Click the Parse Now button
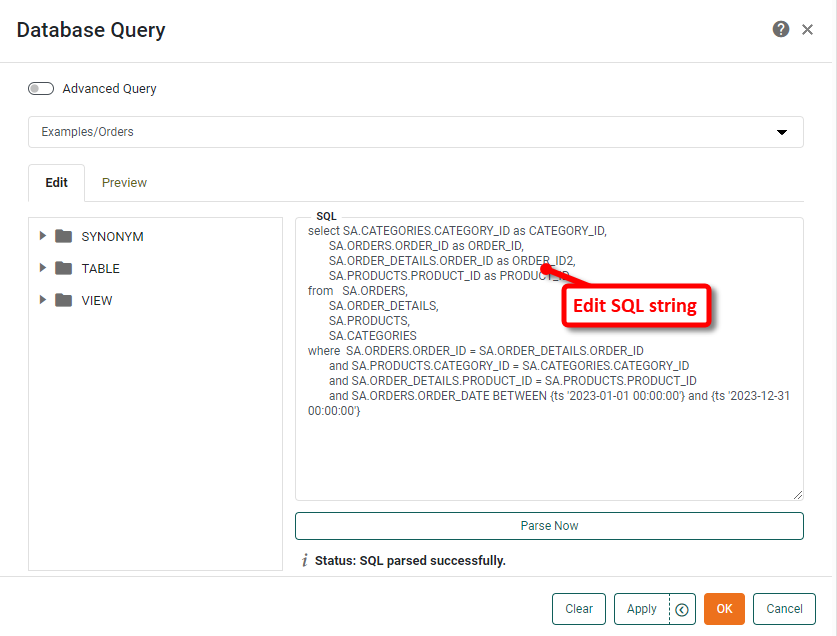Screen dimensions: 837x636 coord(549,525)
